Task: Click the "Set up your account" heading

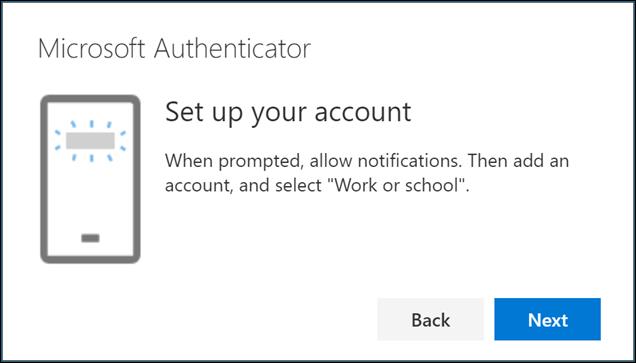Action: pyautogui.click(x=288, y=112)
